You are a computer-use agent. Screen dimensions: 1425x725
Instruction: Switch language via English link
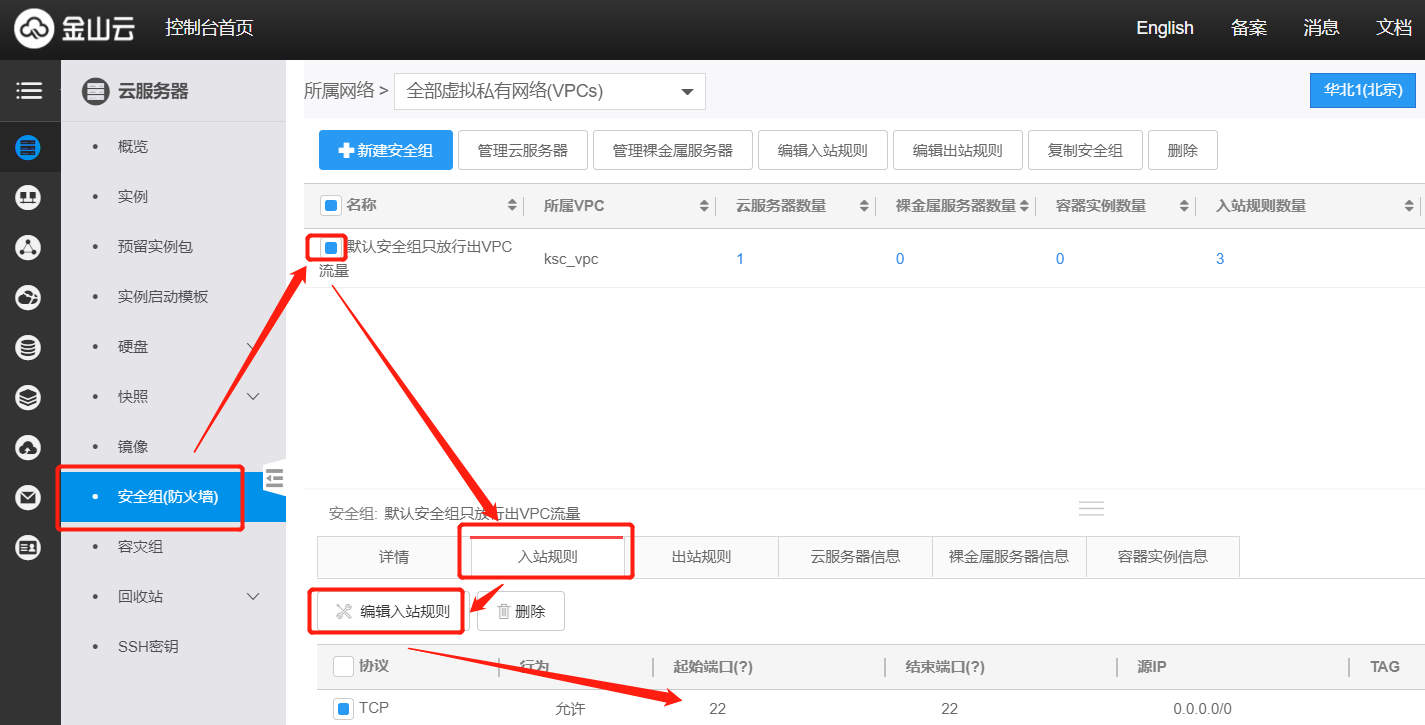click(x=1165, y=28)
